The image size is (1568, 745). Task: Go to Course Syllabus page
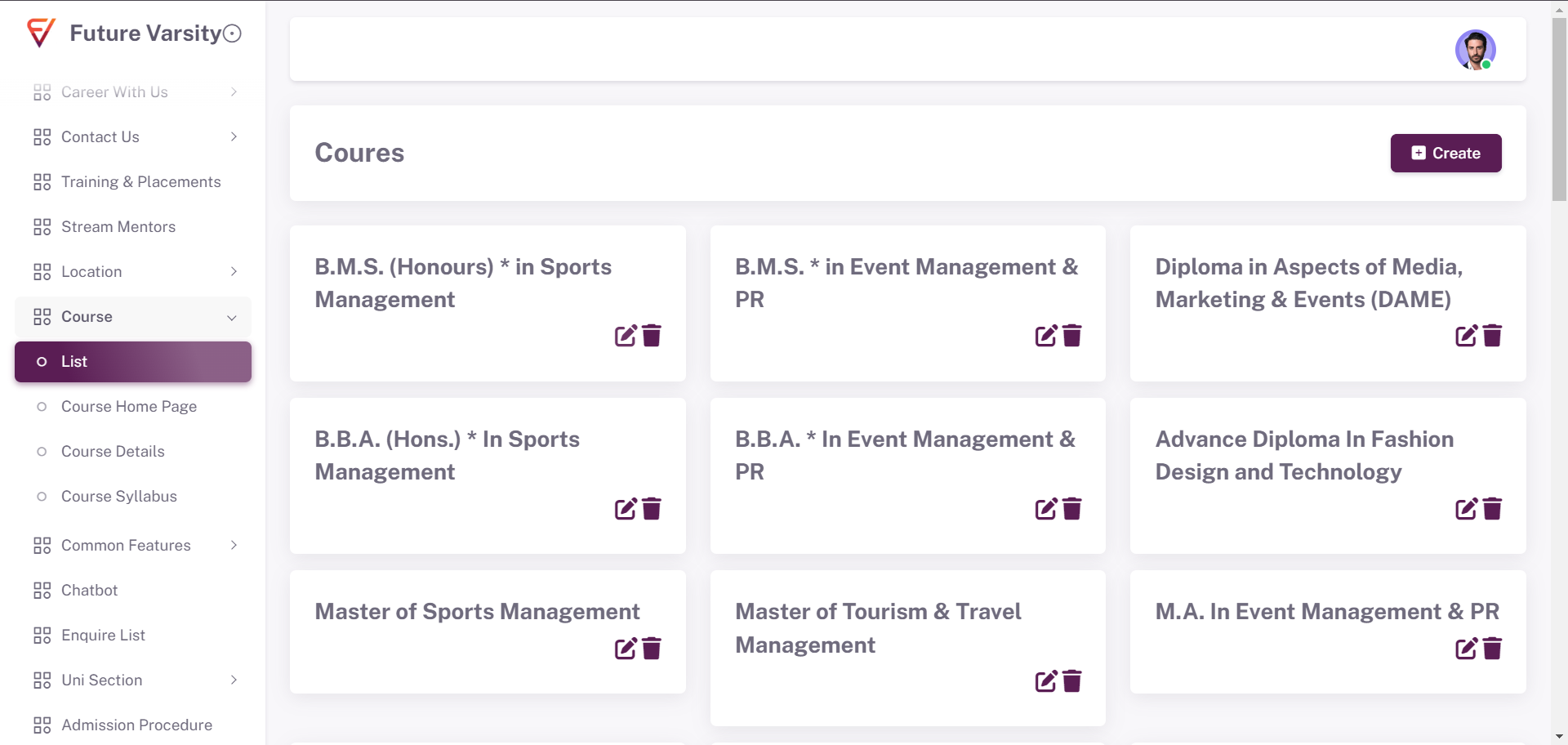119,497
